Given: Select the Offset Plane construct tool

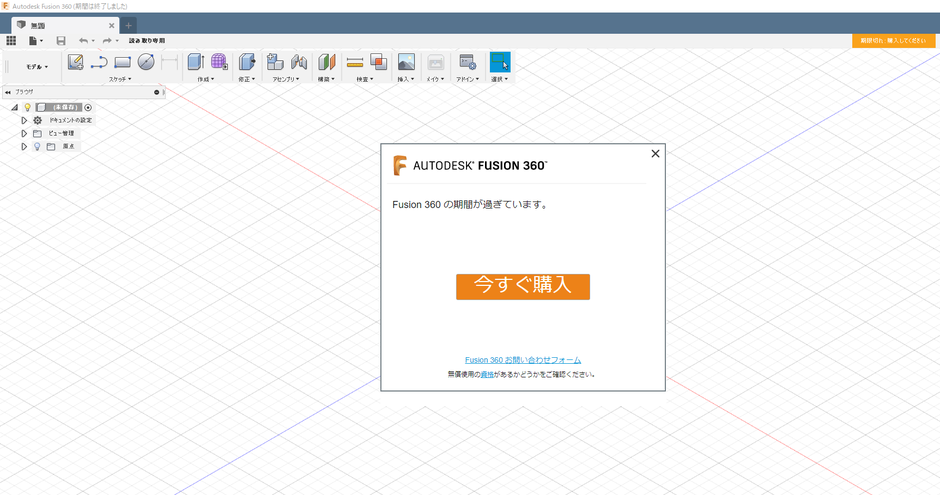Looking at the screenshot, I should pyautogui.click(x=327, y=62).
